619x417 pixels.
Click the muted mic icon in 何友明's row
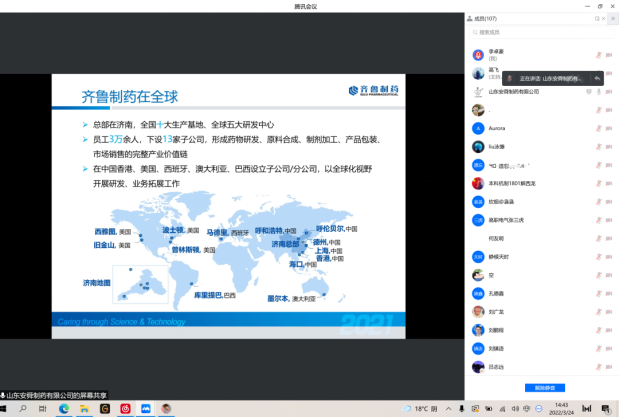(x=598, y=239)
